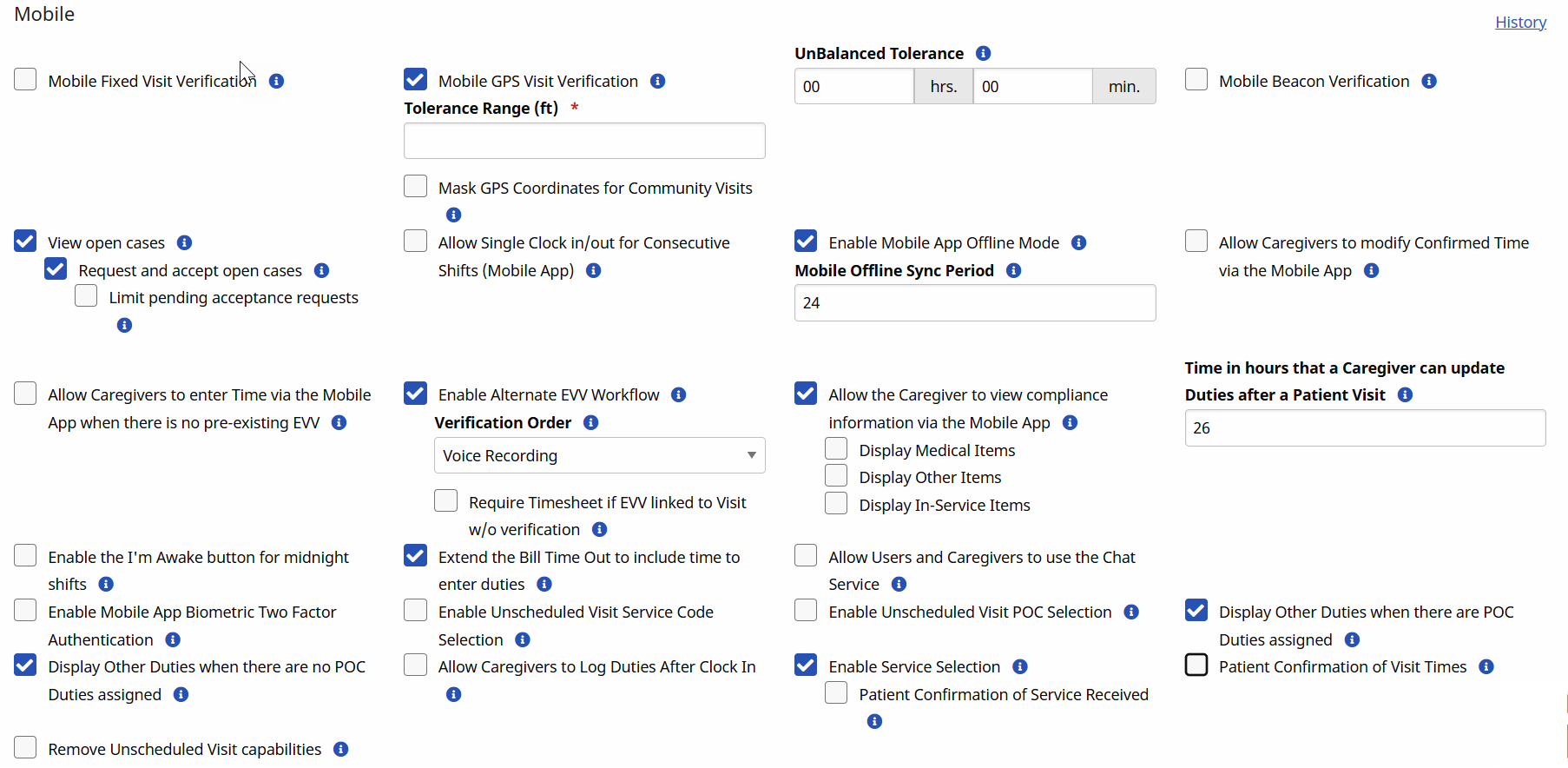Click info icon next to View open cases

pos(185,243)
